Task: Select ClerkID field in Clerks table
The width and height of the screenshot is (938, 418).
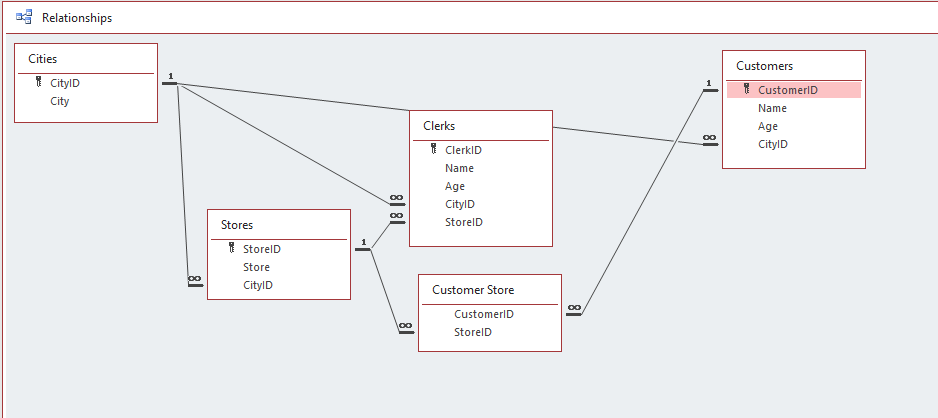Action: (463, 150)
